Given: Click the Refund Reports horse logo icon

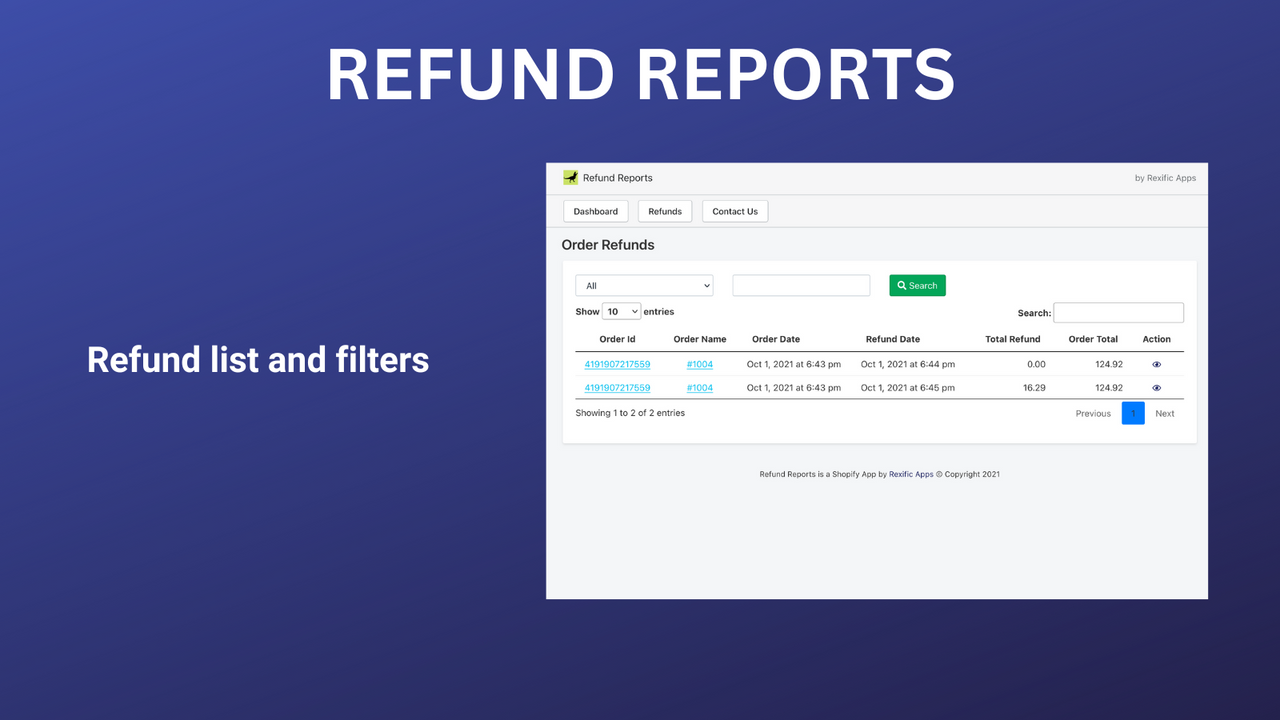Looking at the screenshot, I should click(x=570, y=177).
